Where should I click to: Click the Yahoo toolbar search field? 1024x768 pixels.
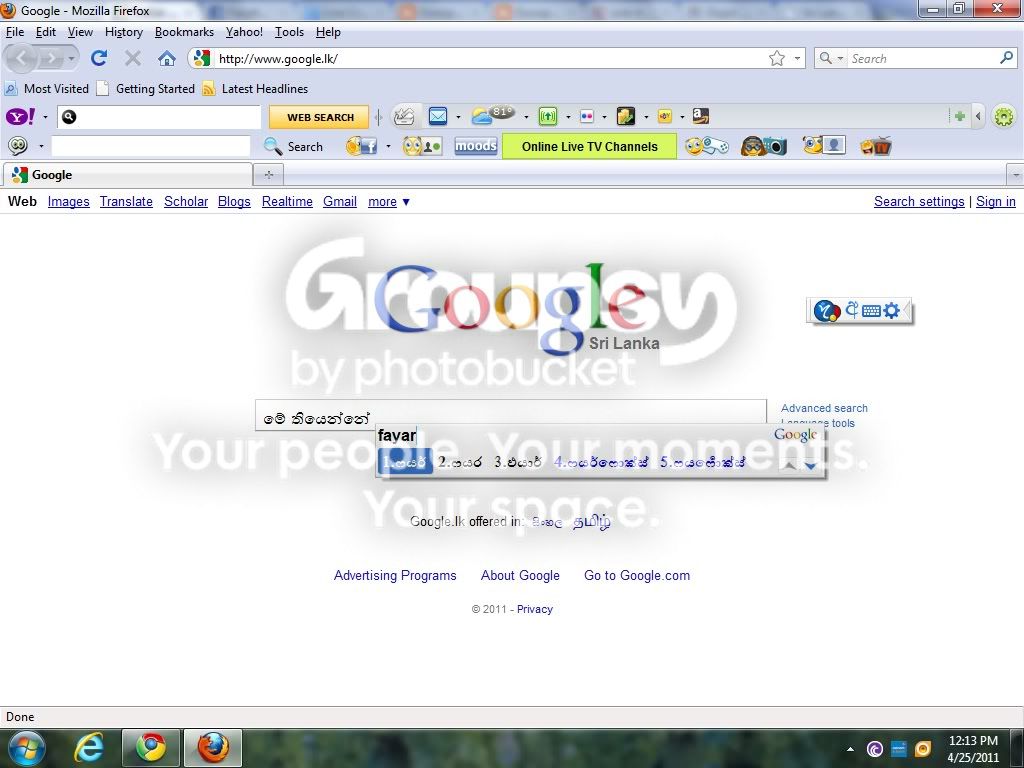159,117
